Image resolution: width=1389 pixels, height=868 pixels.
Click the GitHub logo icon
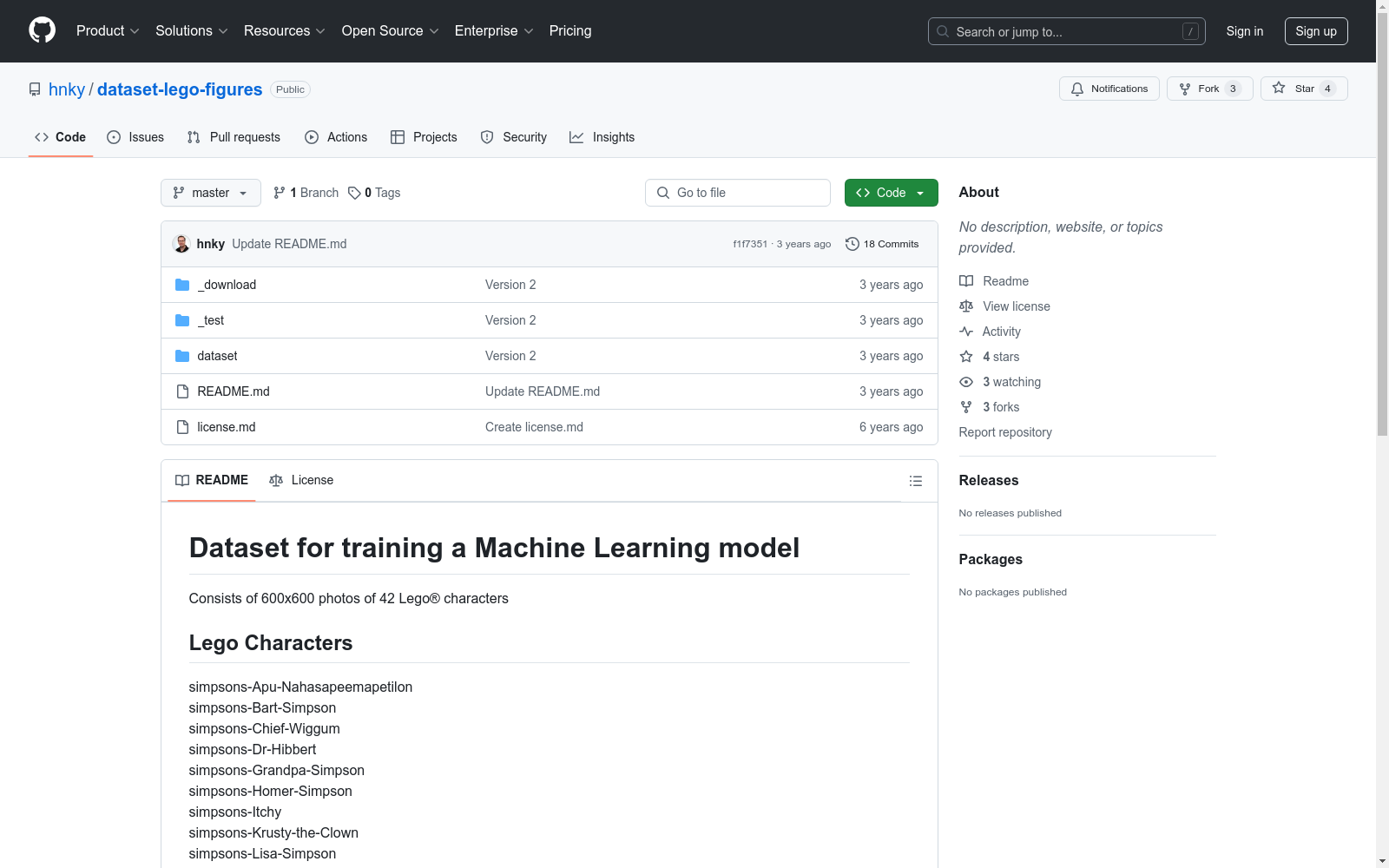coord(42,30)
